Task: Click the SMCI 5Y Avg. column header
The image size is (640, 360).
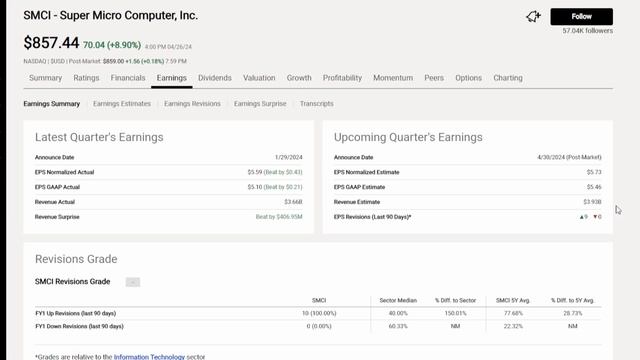Action: (513, 300)
